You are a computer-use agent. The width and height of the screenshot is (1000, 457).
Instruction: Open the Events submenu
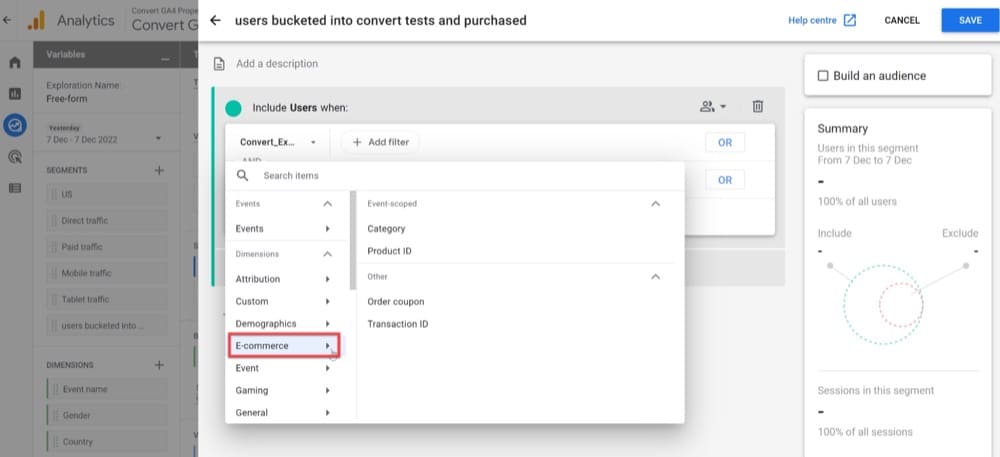[x=284, y=228]
